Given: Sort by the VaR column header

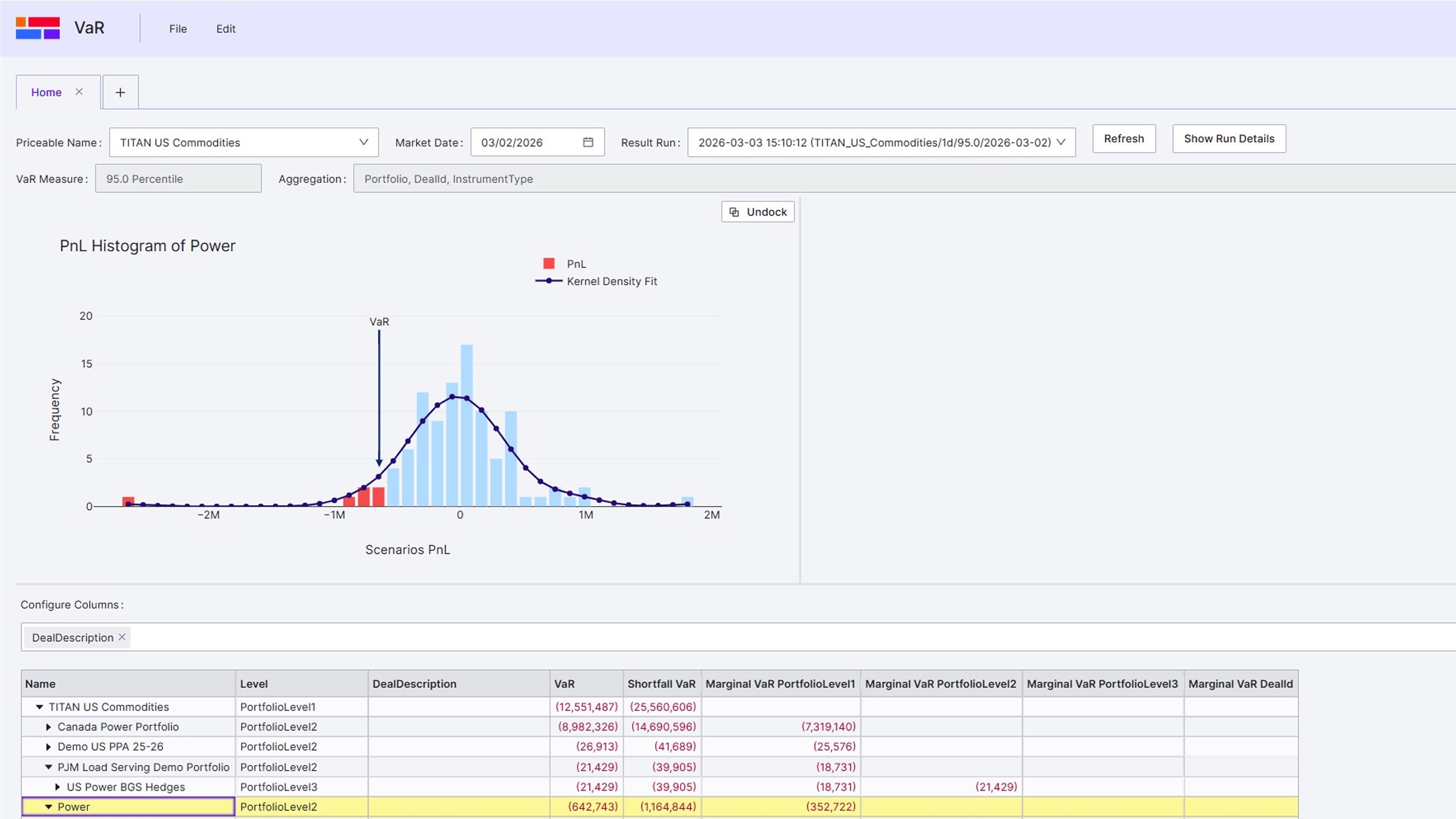Looking at the screenshot, I should click(x=586, y=684).
